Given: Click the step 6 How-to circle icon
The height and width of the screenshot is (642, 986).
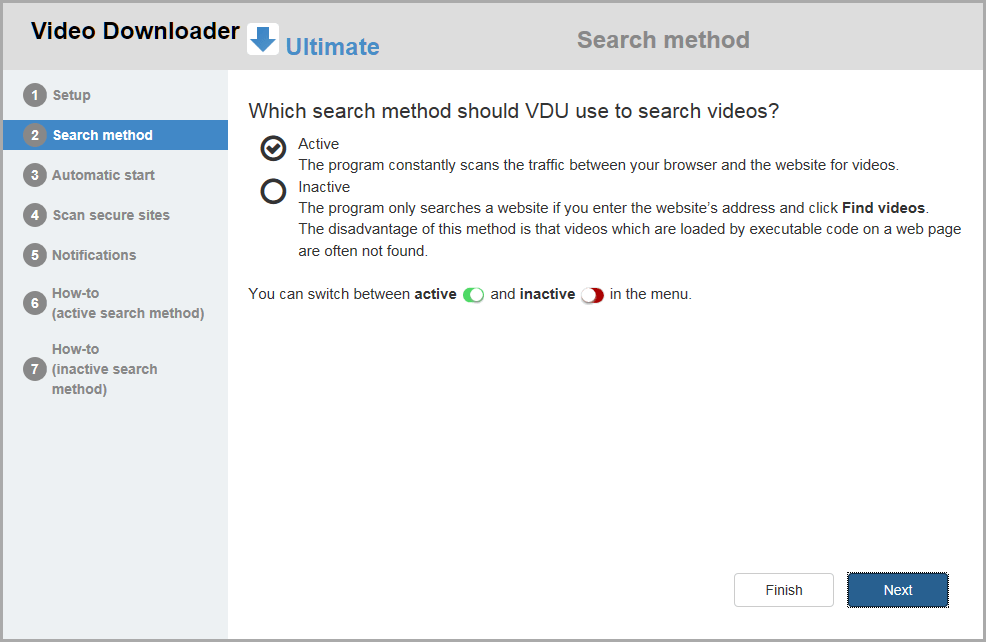Looking at the screenshot, I should point(34,302).
